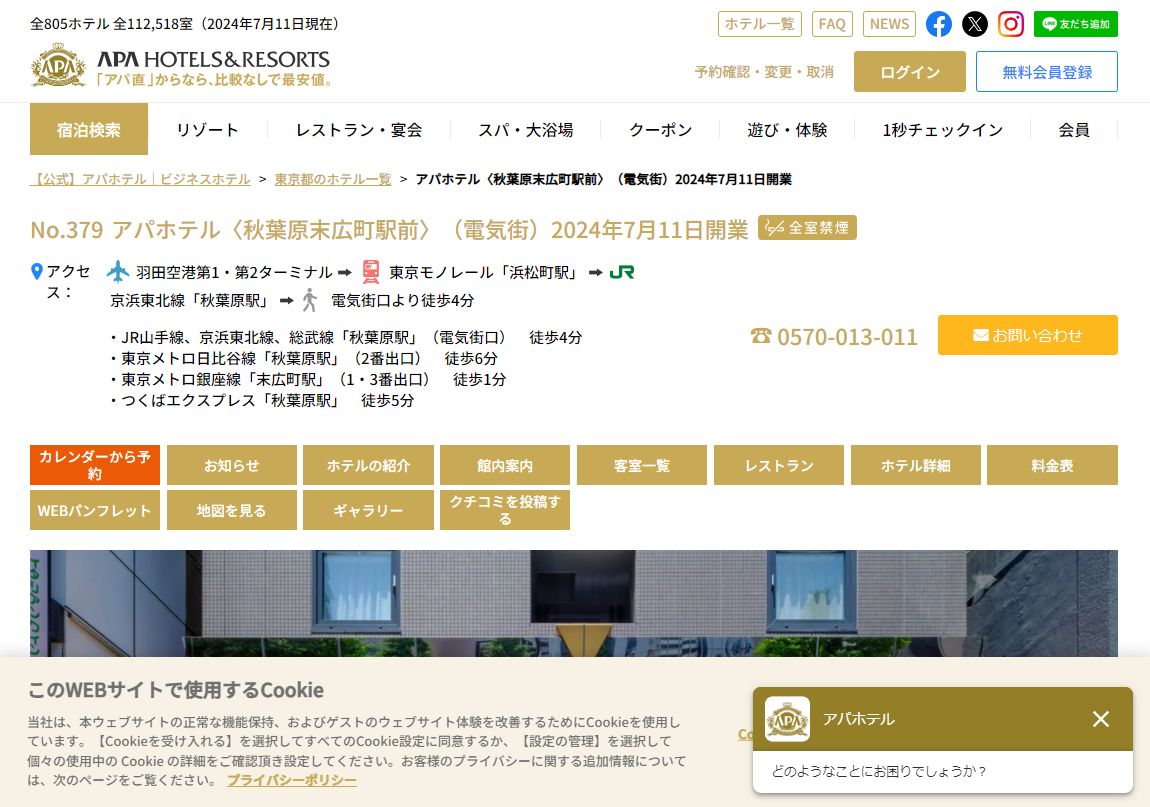Click the JR山手線、京浜東北線 access line
The image size is (1150, 807).
coord(345,337)
